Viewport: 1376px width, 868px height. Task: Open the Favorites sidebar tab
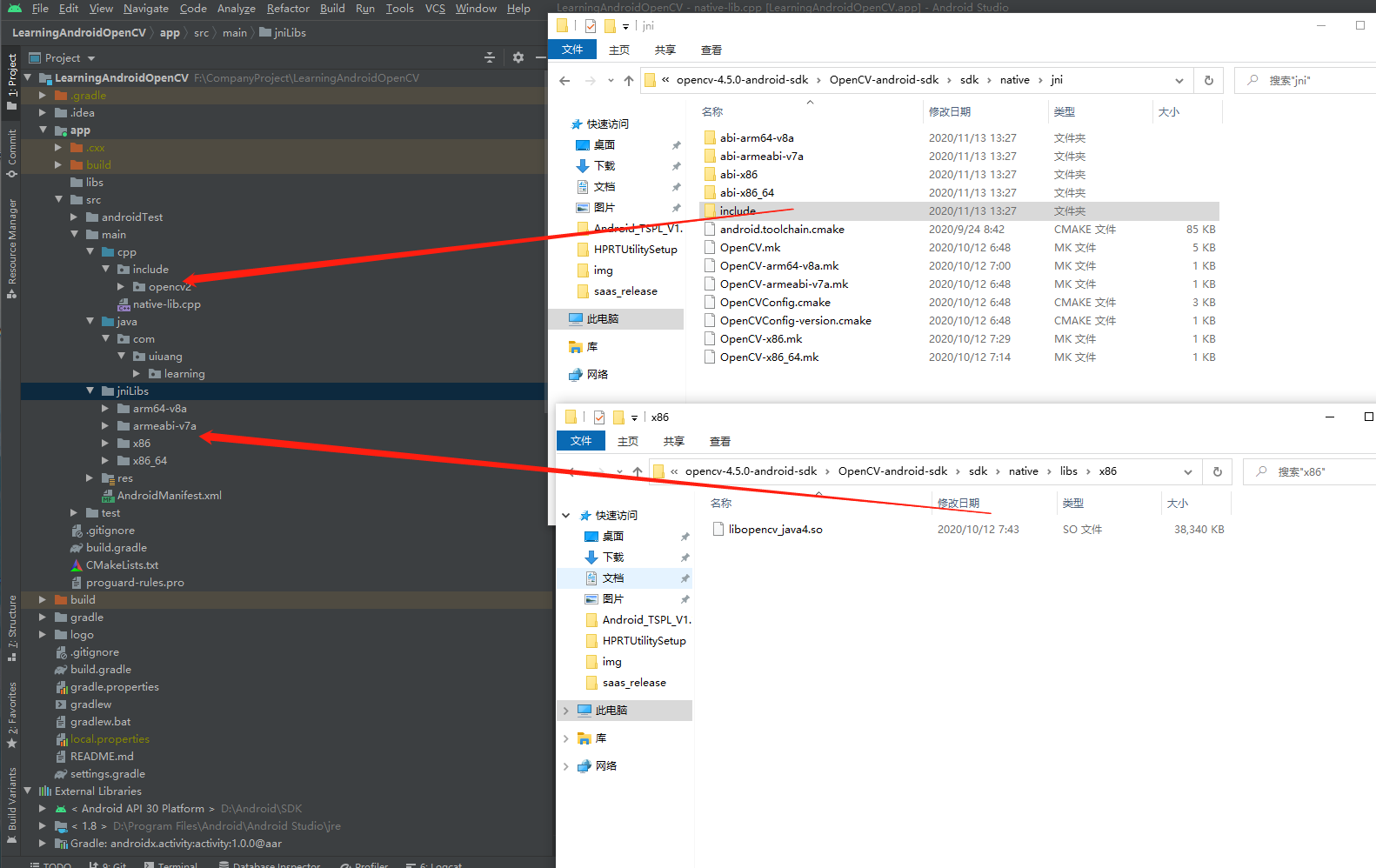pos(11,715)
